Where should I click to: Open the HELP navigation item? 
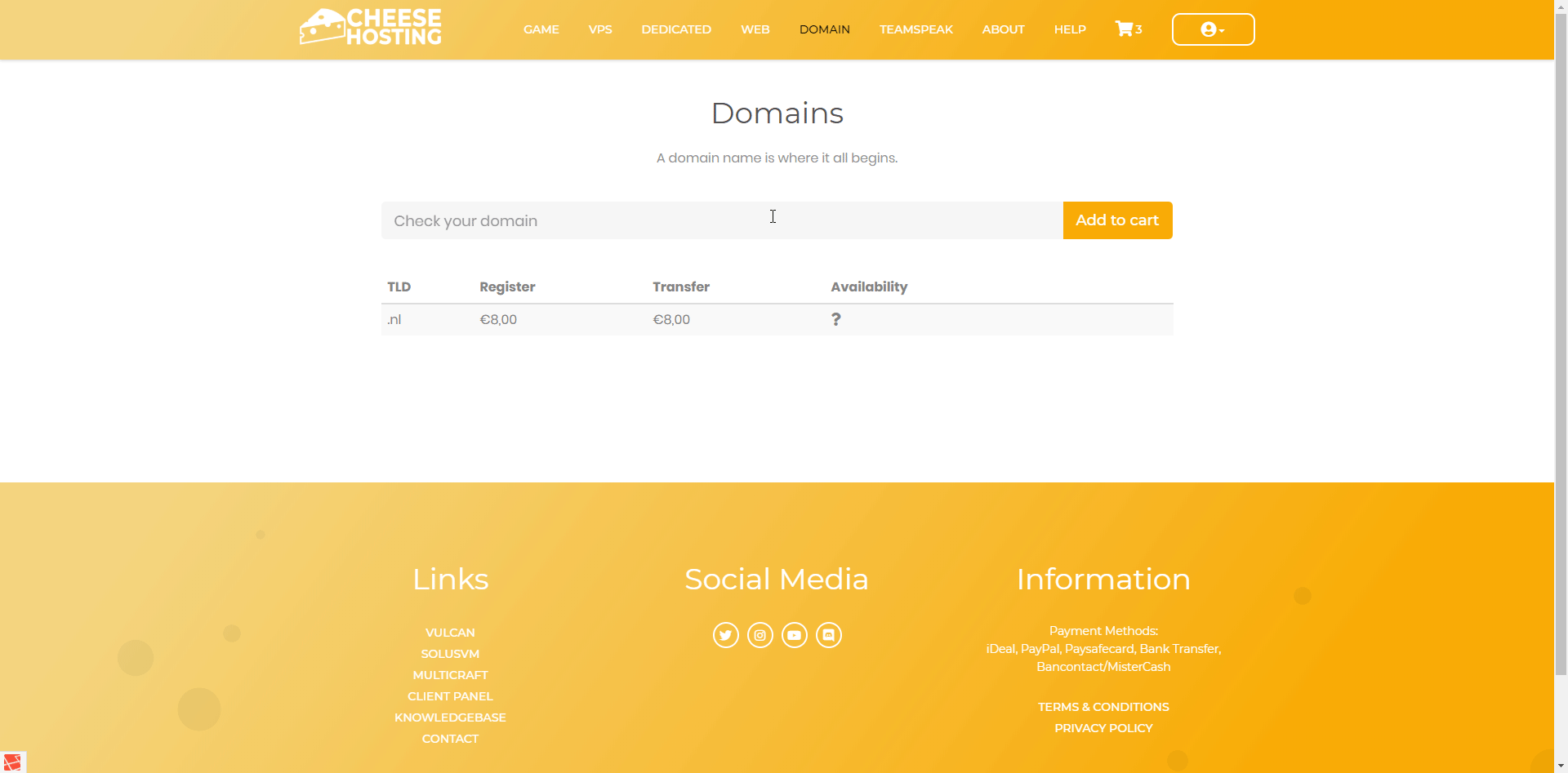pos(1069,29)
